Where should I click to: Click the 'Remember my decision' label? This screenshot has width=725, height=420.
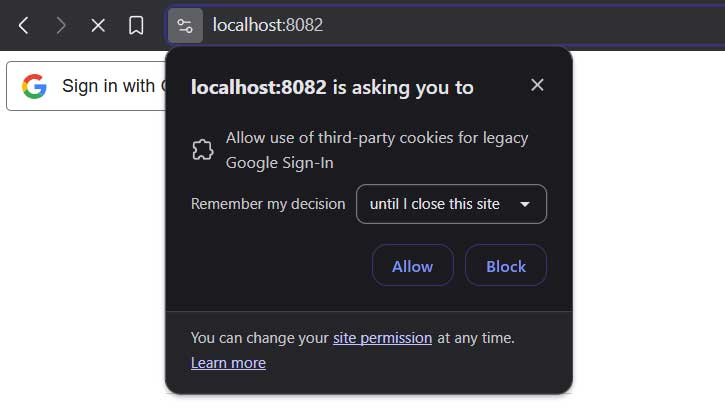click(267, 204)
